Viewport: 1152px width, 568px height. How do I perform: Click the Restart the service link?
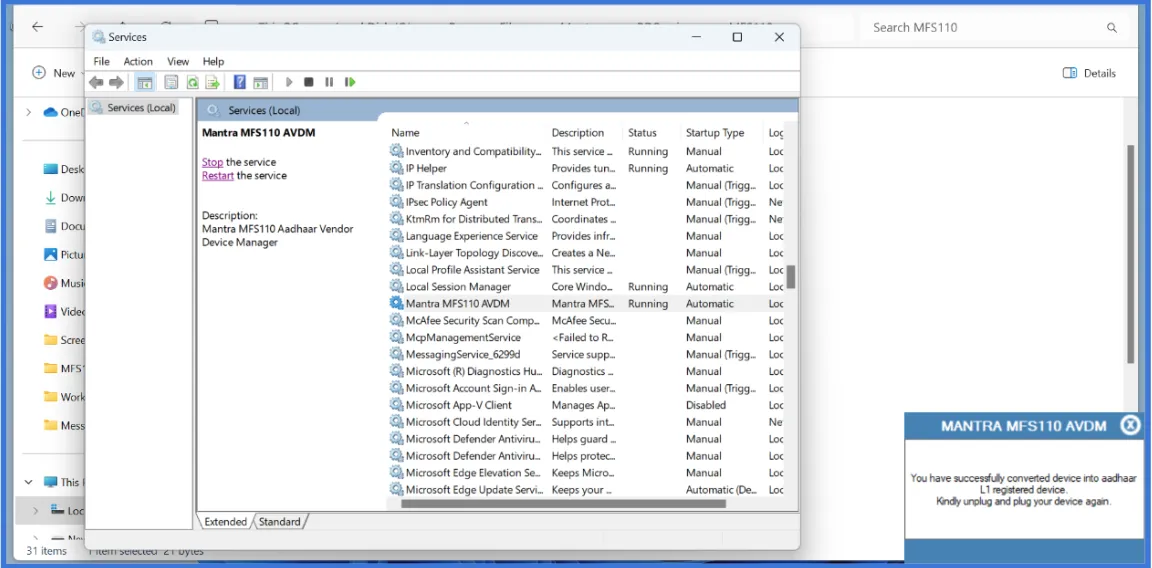(x=217, y=176)
